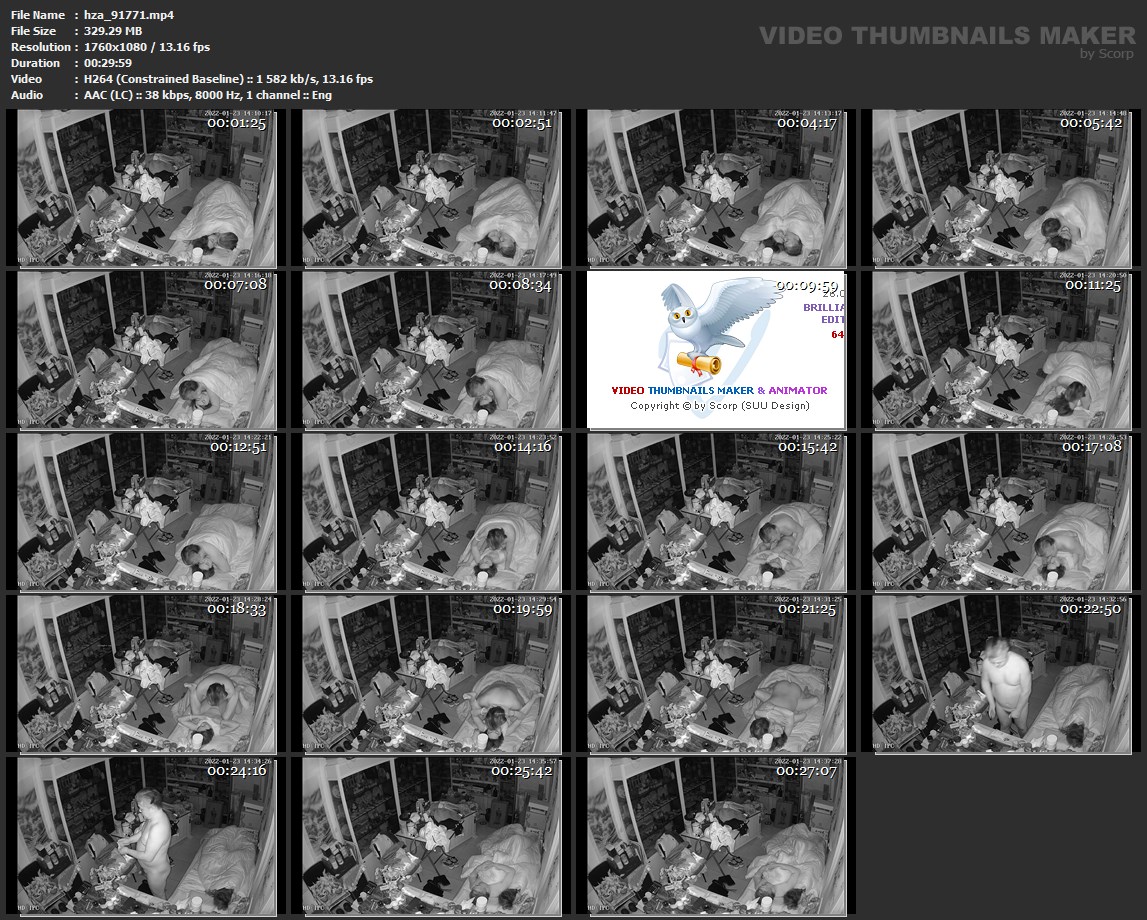Screen dimensions: 1147x920
Task: Select the thumbnail stamped 00:08:34
Action: click(432, 350)
